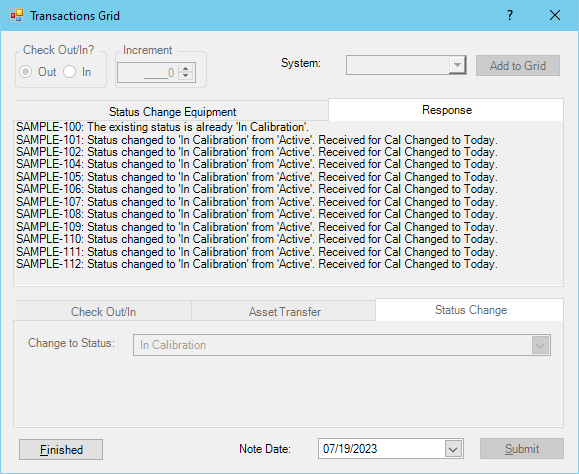Click the Increment down arrow
The image size is (579, 474).
tap(185, 76)
